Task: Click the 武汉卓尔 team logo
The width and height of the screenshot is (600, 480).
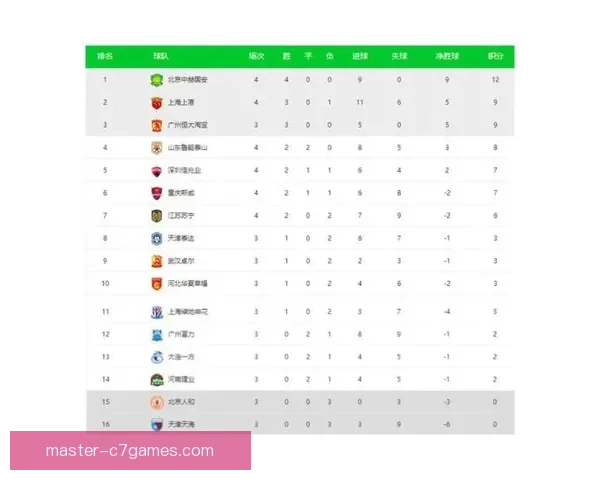Action: pos(156,261)
